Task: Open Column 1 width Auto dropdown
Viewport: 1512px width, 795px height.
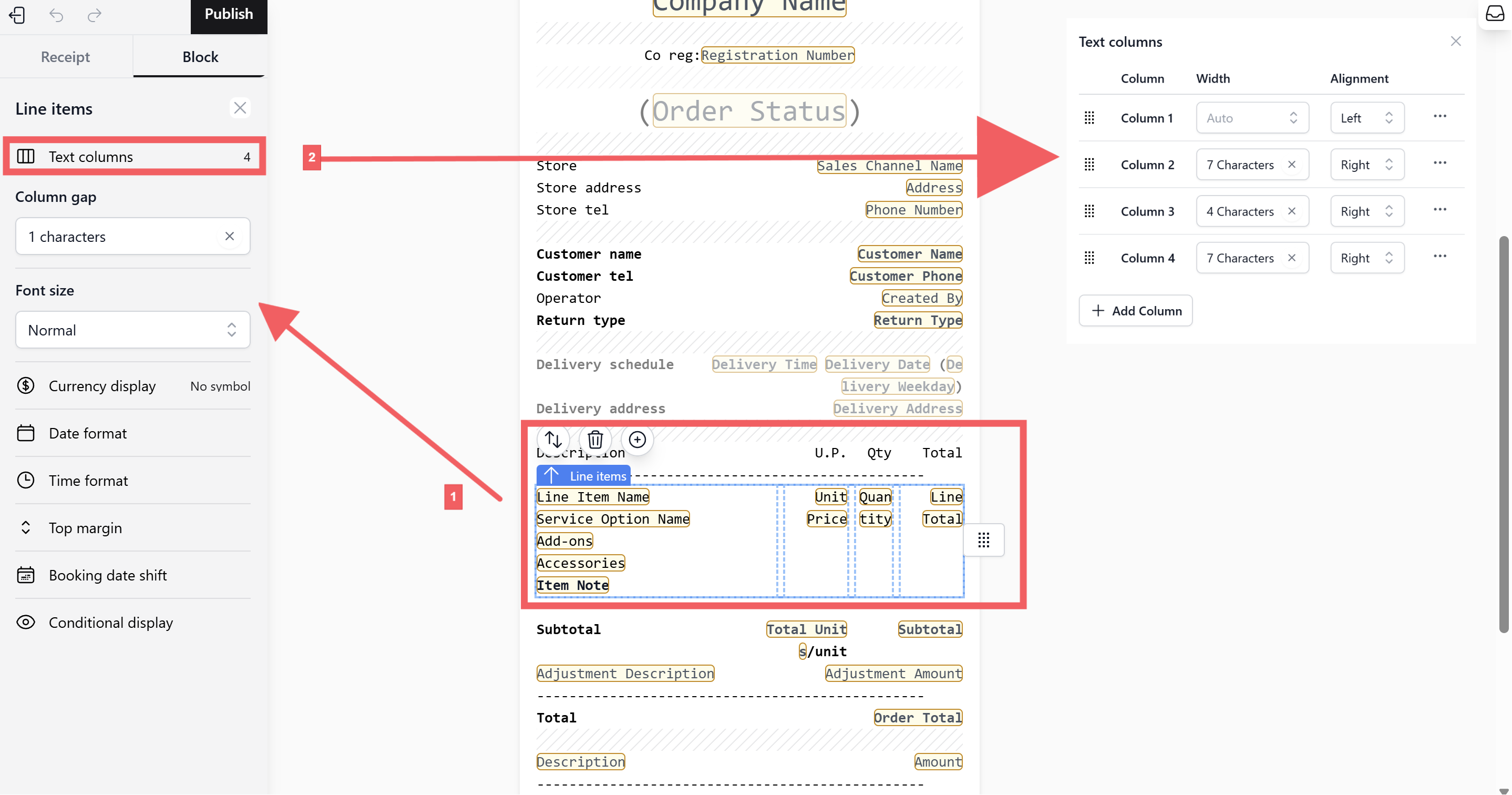Action: [x=1252, y=118]
